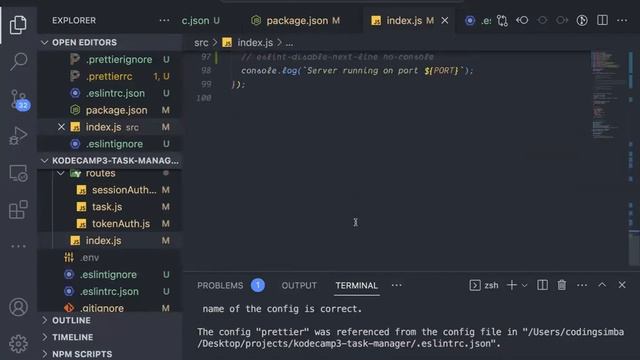Screen dimensions: 640x360
Task: Click the minimap code overview
Action: (607, 94)
